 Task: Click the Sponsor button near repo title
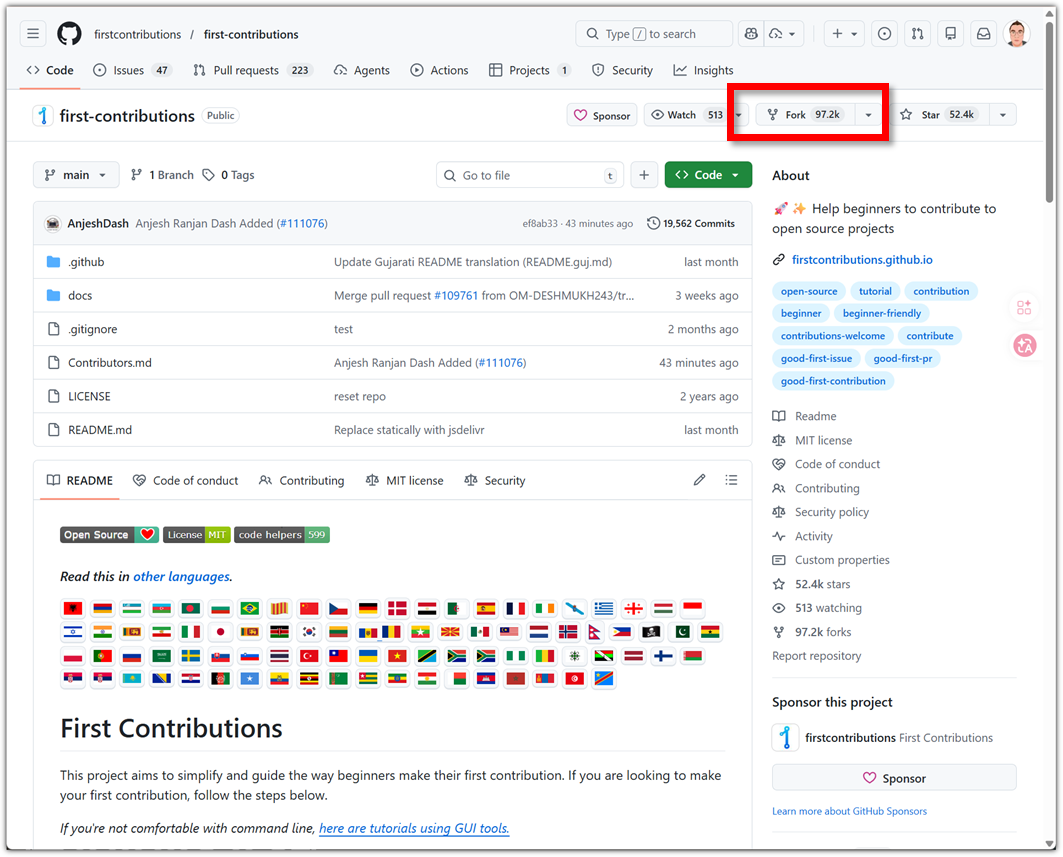click(x=602, y=115)
